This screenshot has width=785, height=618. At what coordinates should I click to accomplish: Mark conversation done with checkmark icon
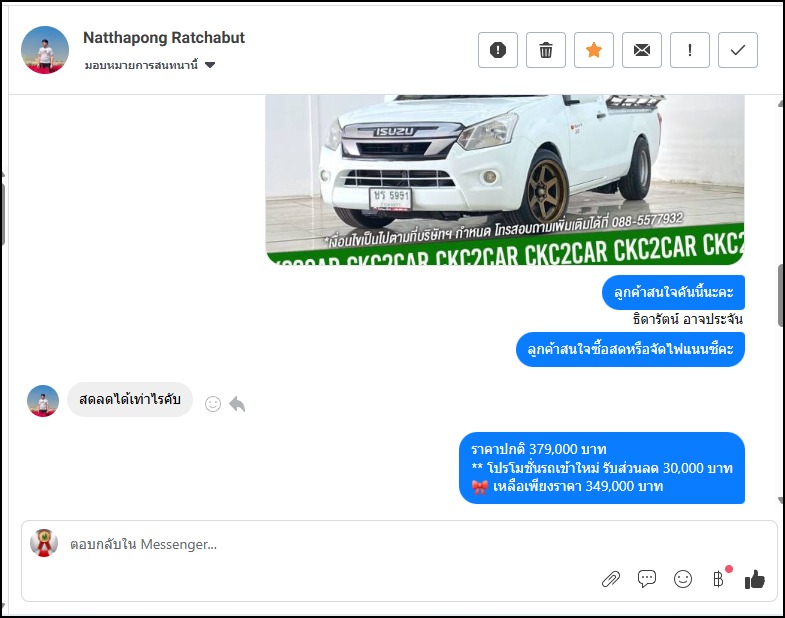point(738,50)
